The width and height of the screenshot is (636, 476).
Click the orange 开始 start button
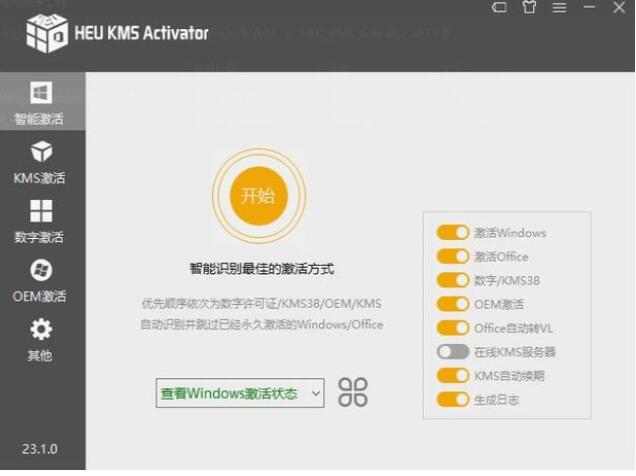click(259, 196)
